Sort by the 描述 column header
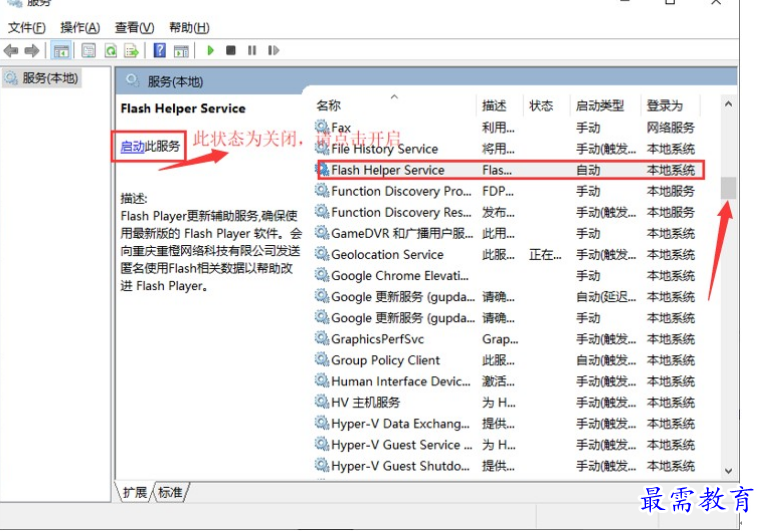Image resolution: width=762 pixels, height=531 pixels. point(494,105)
